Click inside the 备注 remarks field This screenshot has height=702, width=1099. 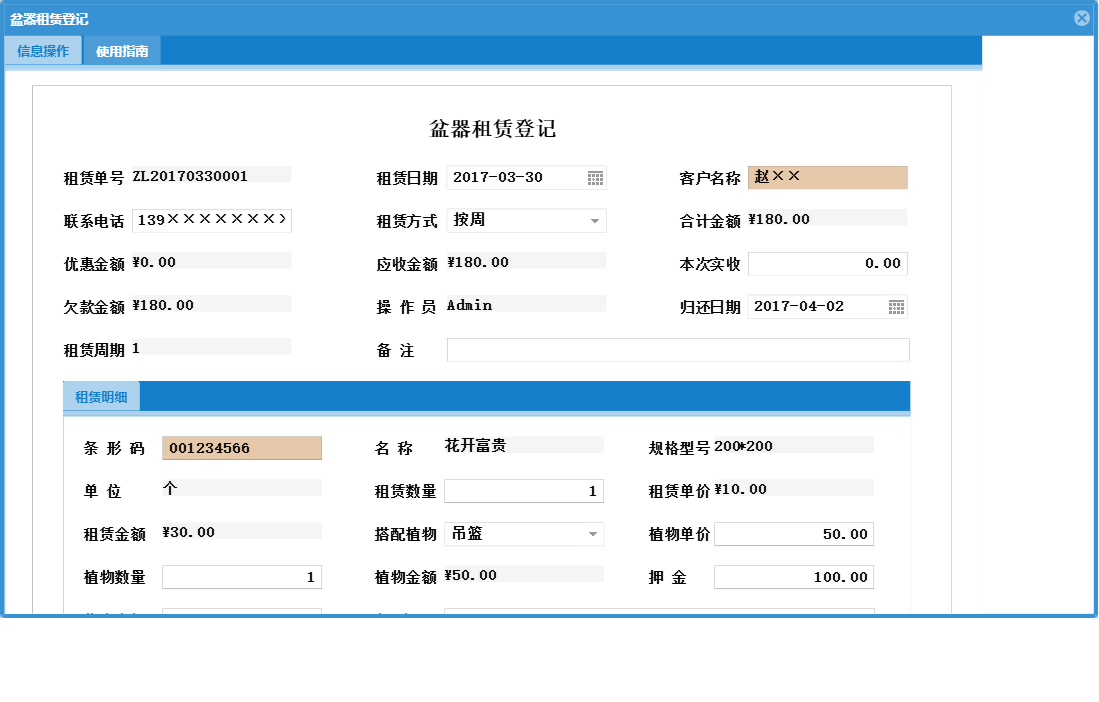[680, 349]
